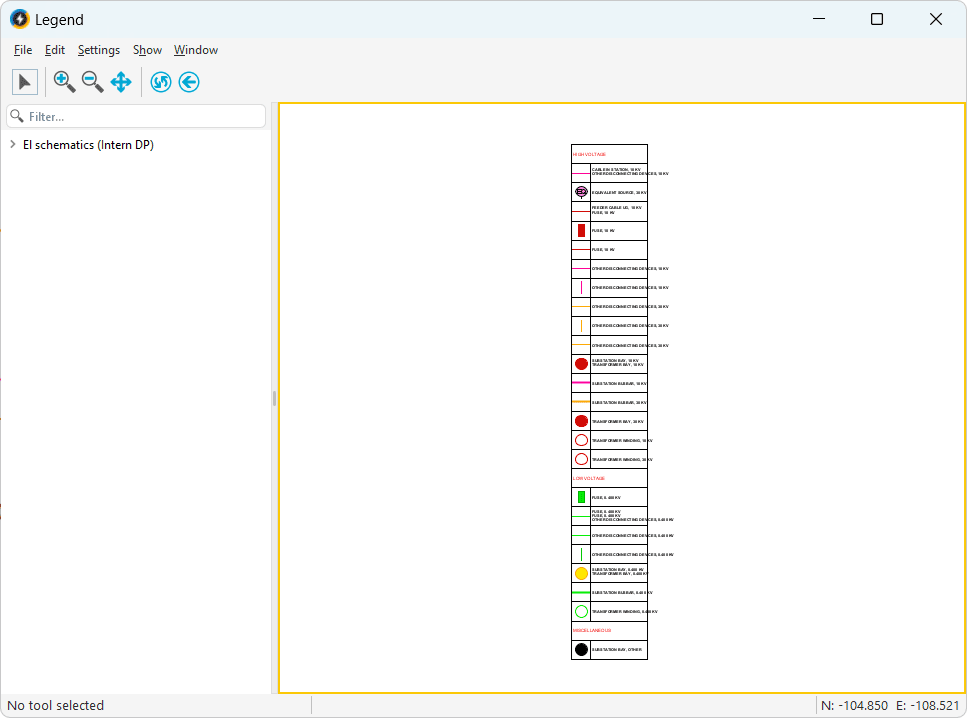Viewport: 967px width, 718px height.
Task: Click the black Substation Bay, Other circle
Action: click(581, 650)
